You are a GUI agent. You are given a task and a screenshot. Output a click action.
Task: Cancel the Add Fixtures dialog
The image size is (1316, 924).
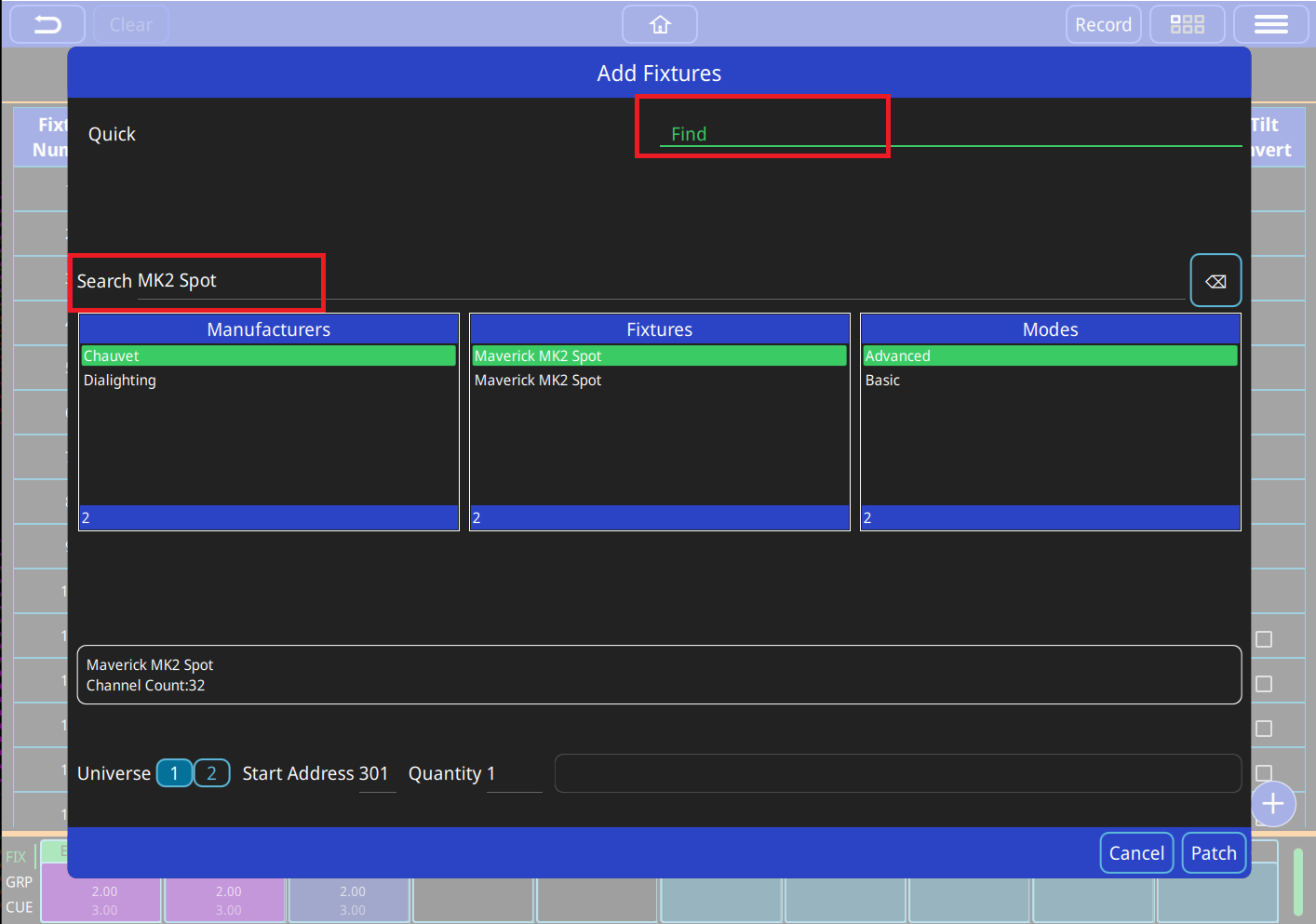point(1135,853)
